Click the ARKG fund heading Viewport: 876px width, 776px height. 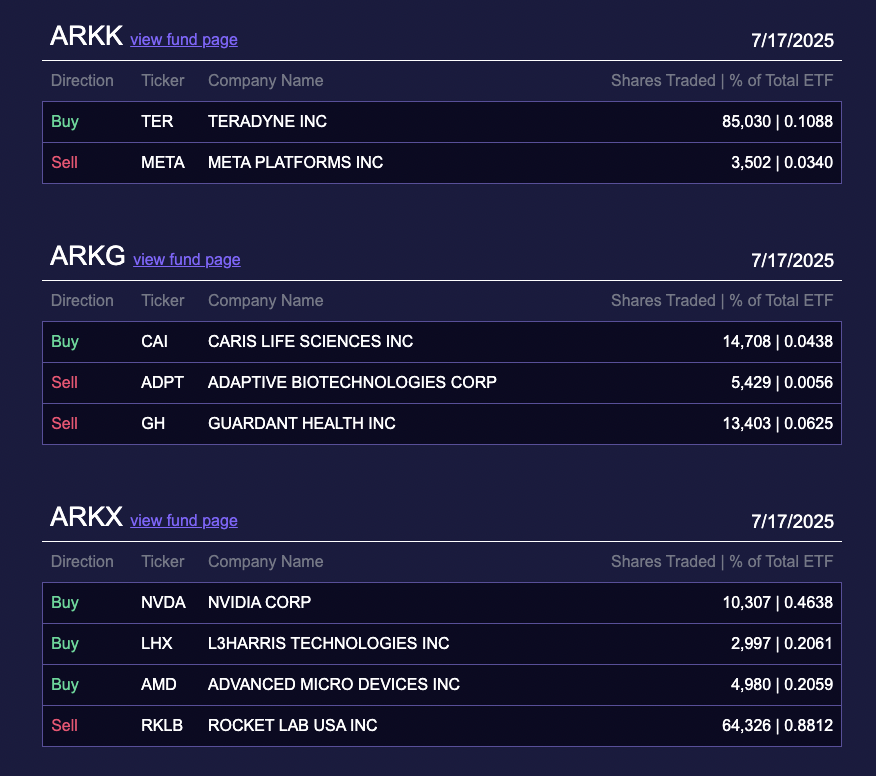pyautogui.click(x=87, y=256)
